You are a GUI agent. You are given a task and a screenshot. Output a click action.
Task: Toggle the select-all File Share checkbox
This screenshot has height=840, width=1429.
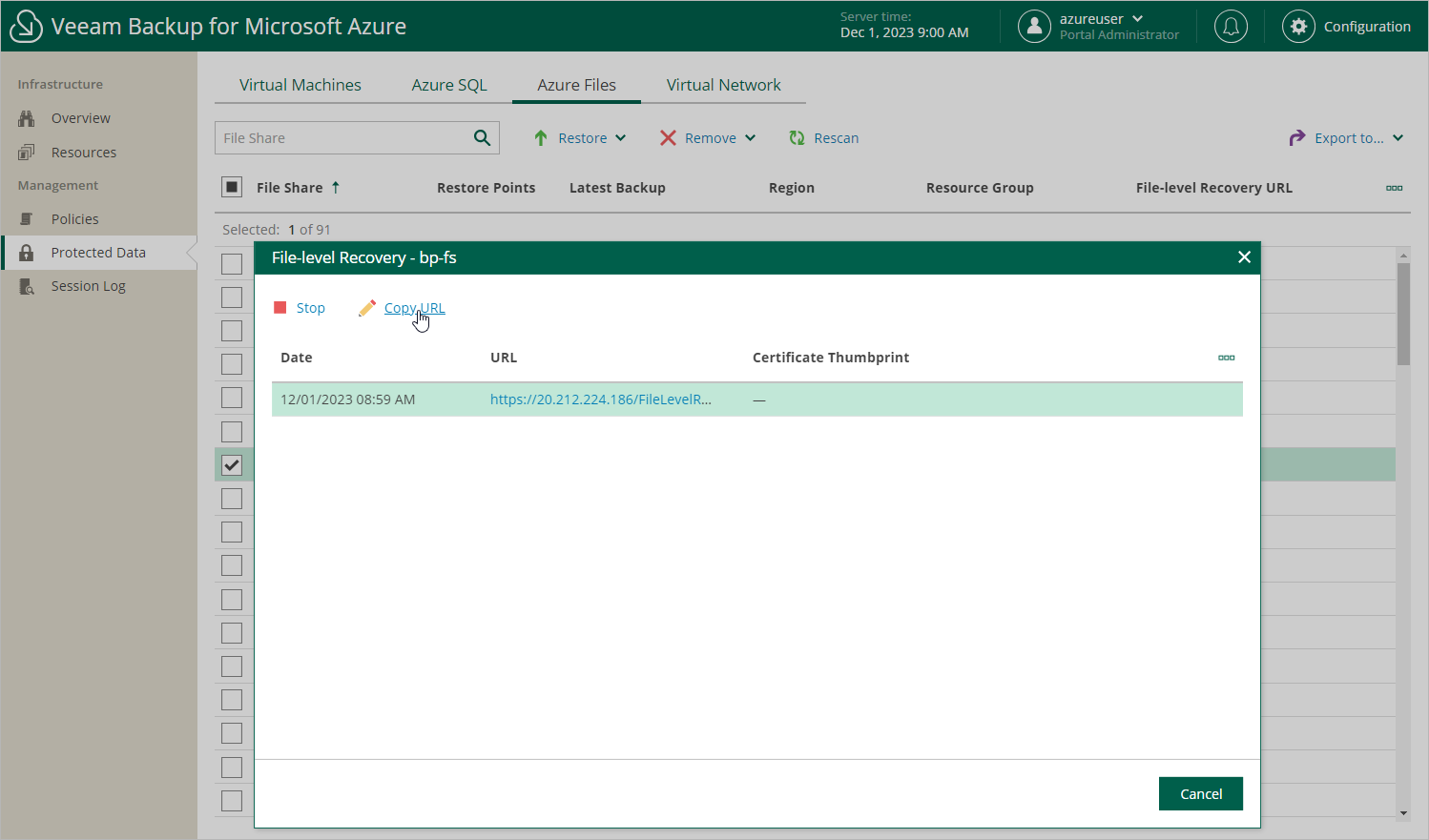232,187
